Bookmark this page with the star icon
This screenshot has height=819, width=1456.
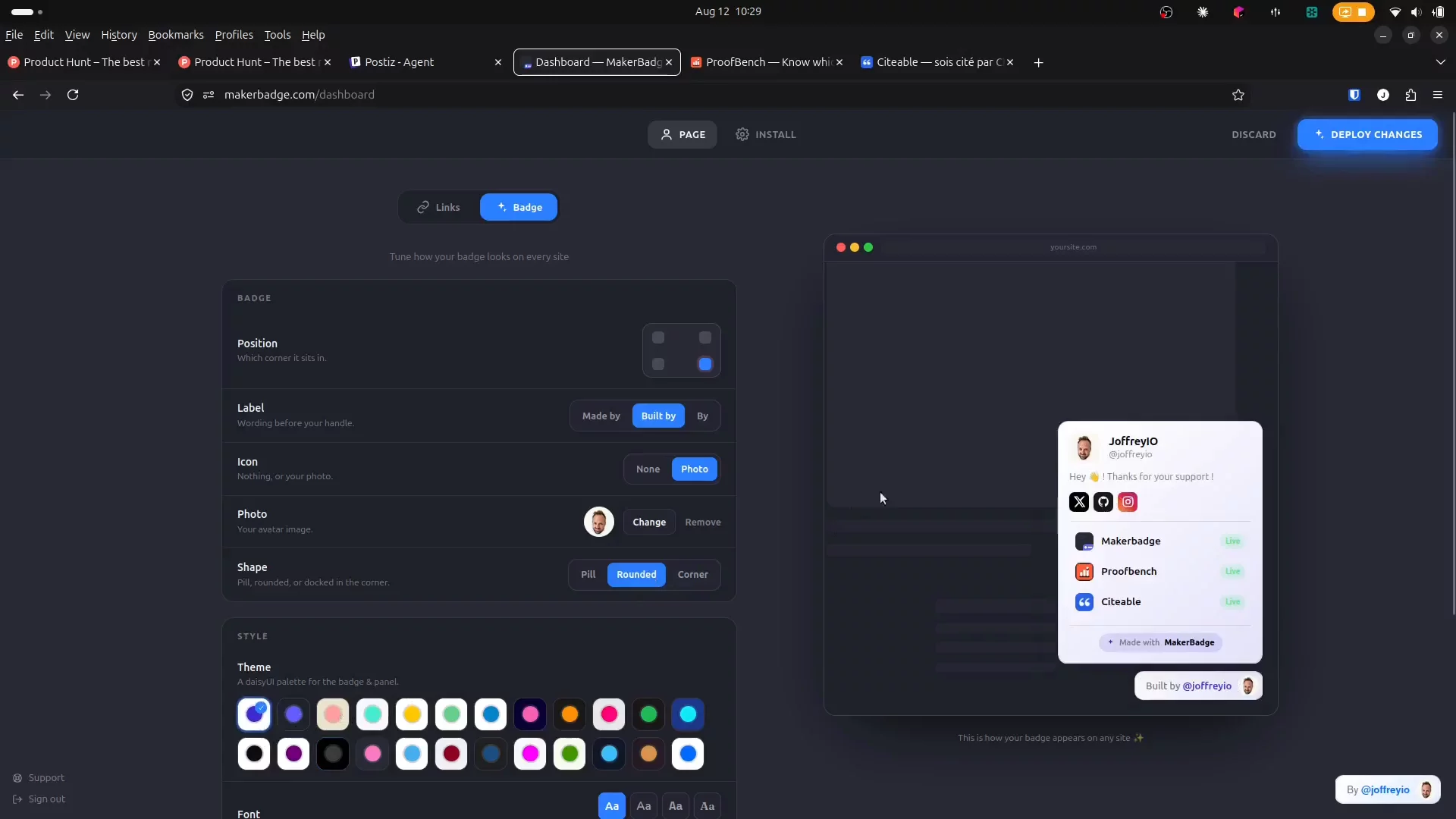1238,95
